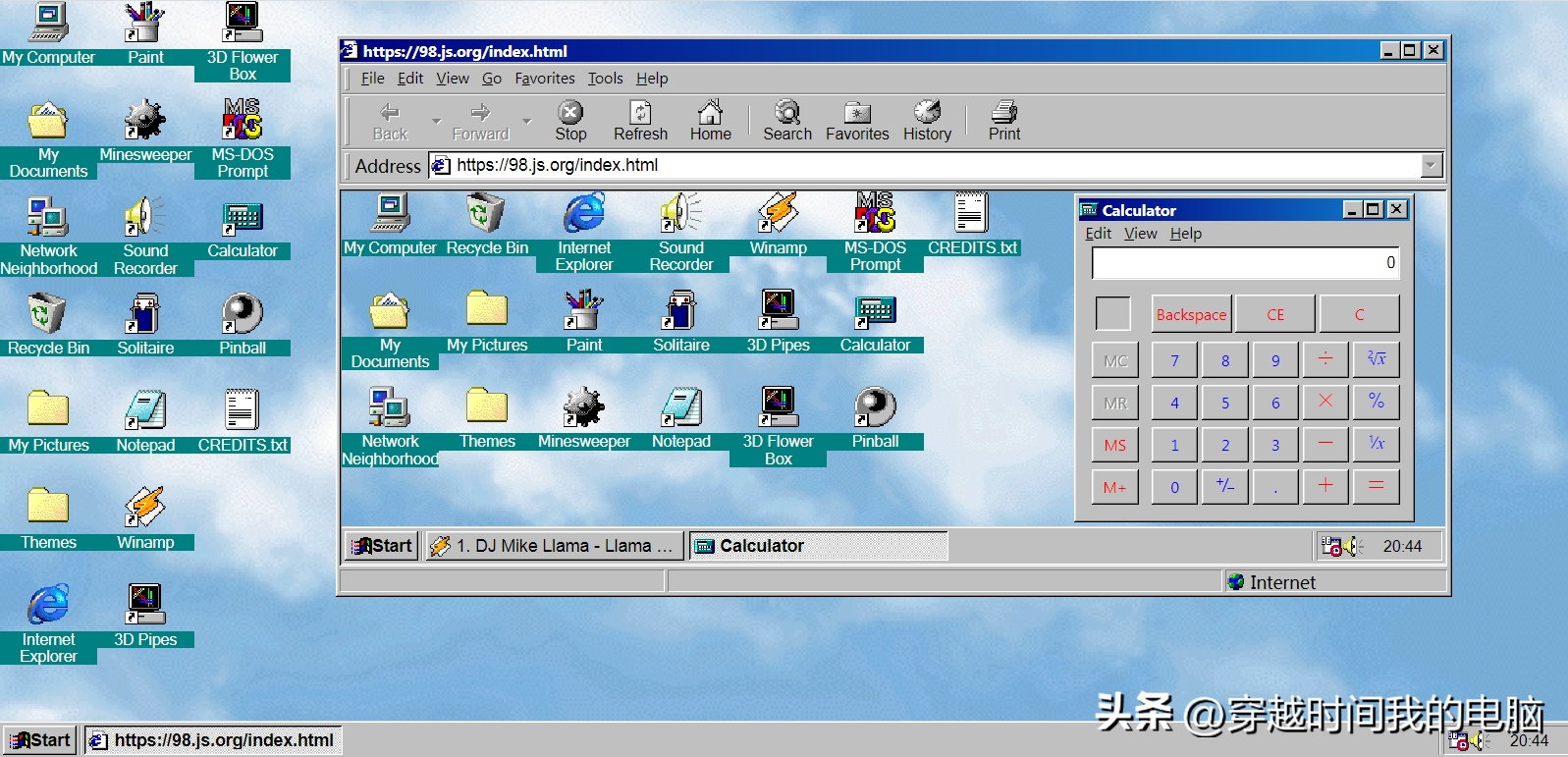The height and width of the screenshot is (757, 1568).
Task: Click the divide button in Calculator
Action: coord(1325,360)
